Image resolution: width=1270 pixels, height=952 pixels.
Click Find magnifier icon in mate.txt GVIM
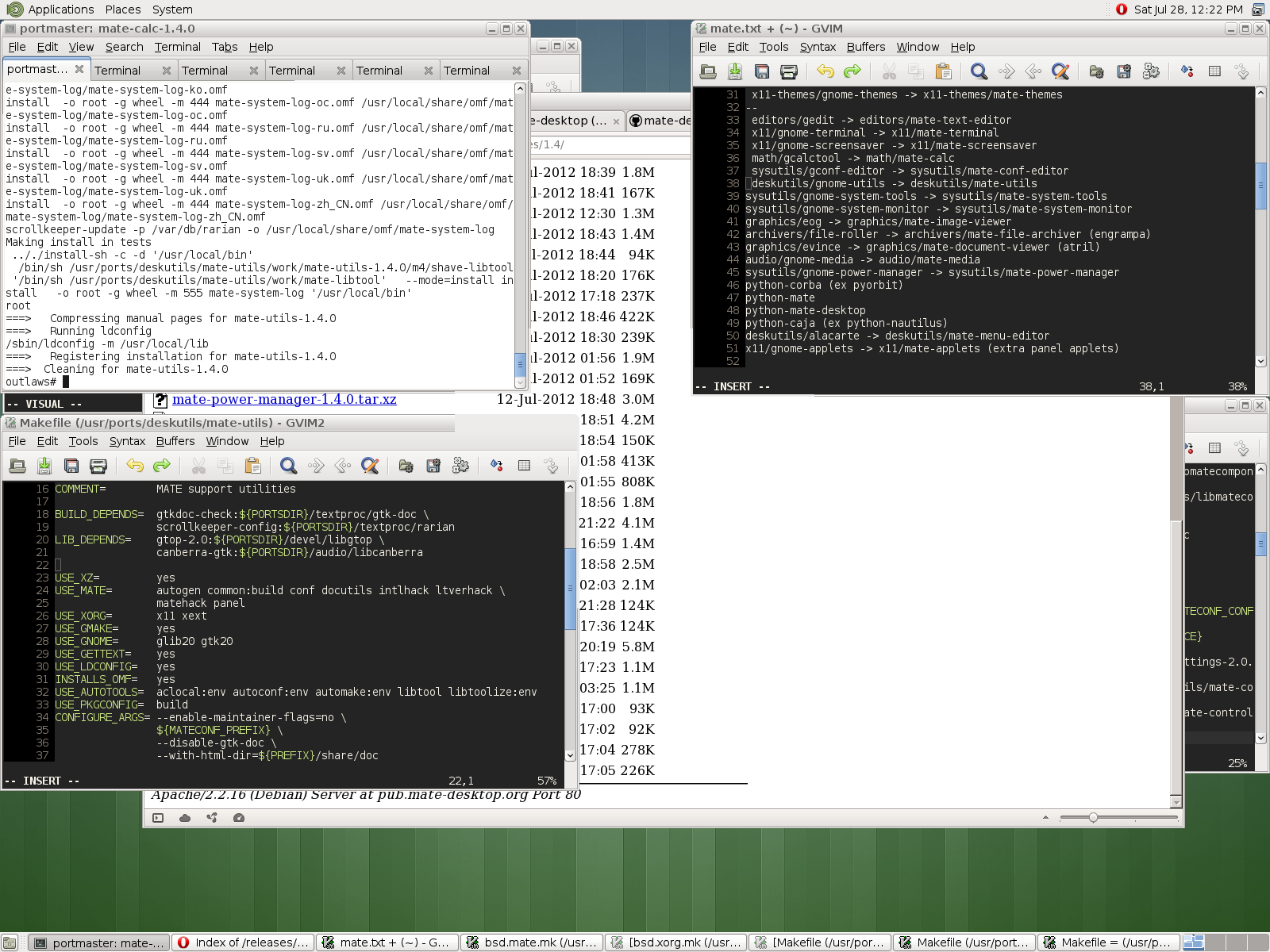click(979, 71)
